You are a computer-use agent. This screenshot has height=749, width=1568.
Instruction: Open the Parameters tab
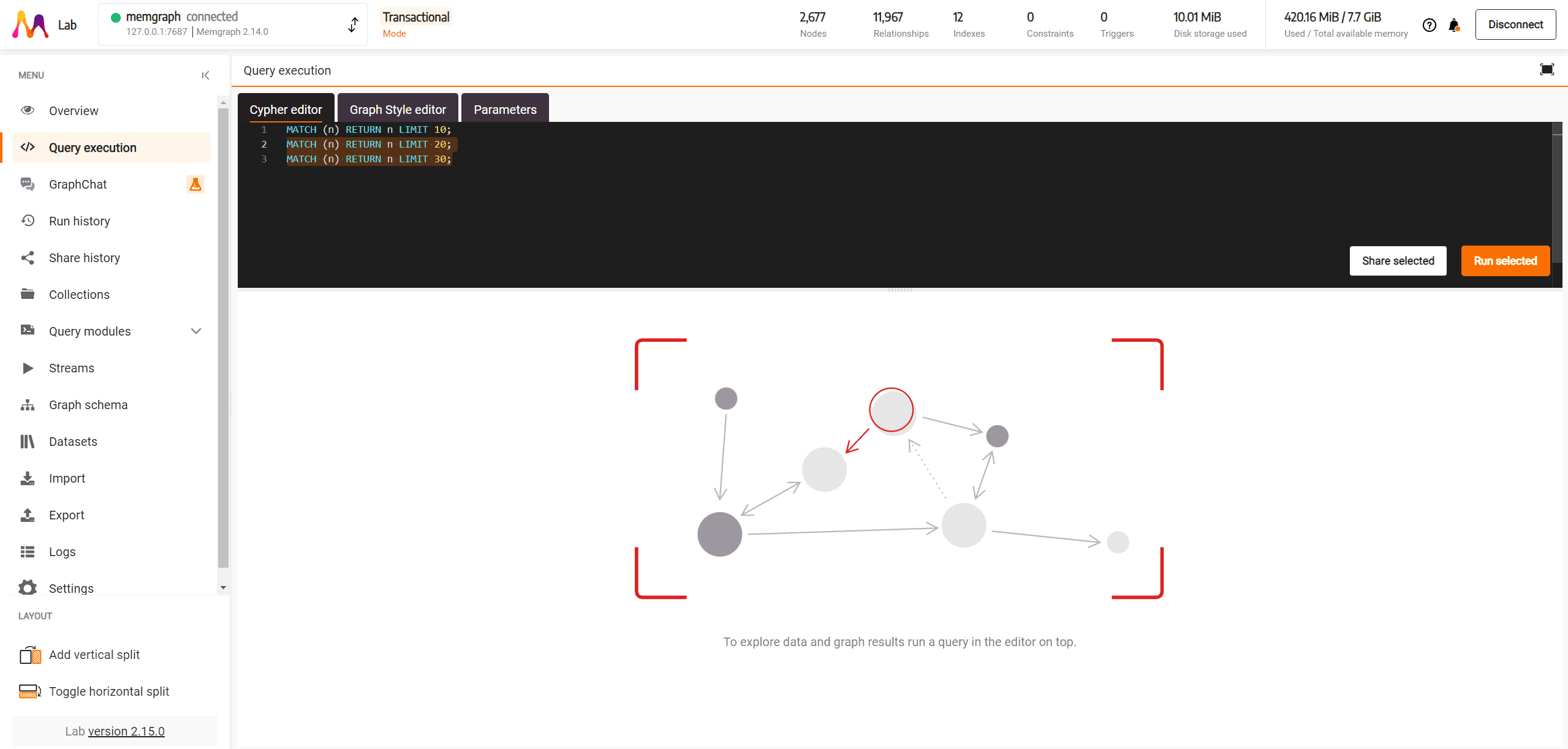pos(504,110)
